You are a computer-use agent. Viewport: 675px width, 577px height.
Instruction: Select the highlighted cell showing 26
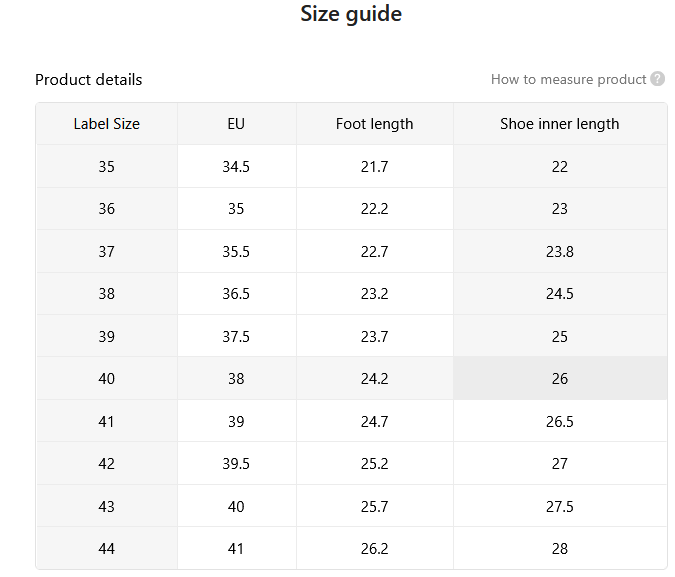[x=560, y=378]
